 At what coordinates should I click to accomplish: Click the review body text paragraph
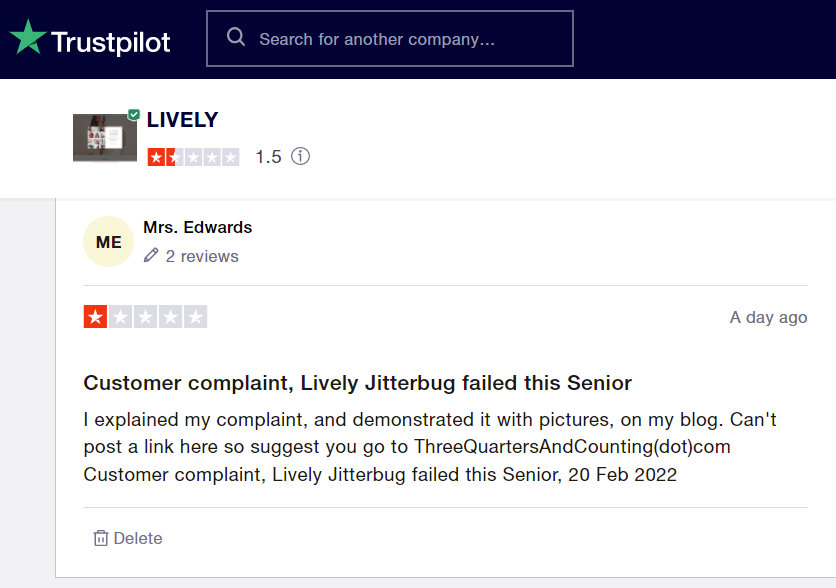click(x=430, y=446)
